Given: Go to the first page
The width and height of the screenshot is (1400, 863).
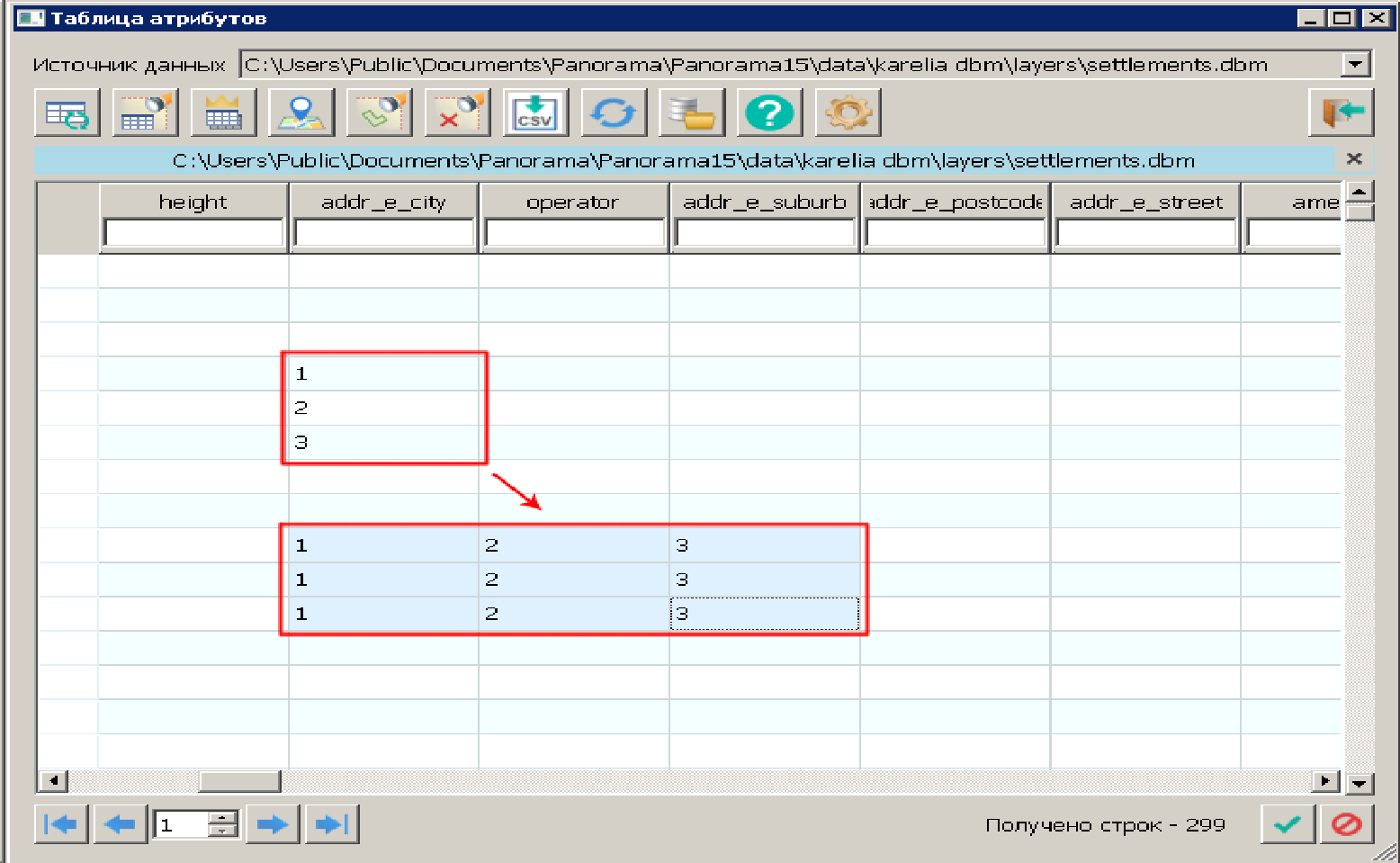Looking at the screenshot, I should click(x=61, y=824).
